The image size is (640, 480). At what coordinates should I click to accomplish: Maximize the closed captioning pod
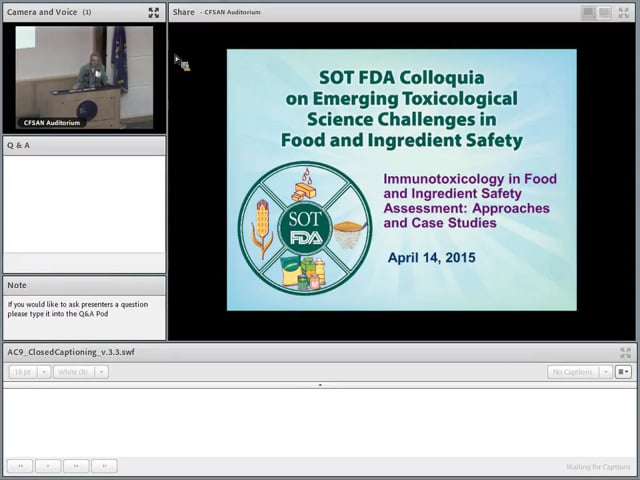[x=625, y=353]
